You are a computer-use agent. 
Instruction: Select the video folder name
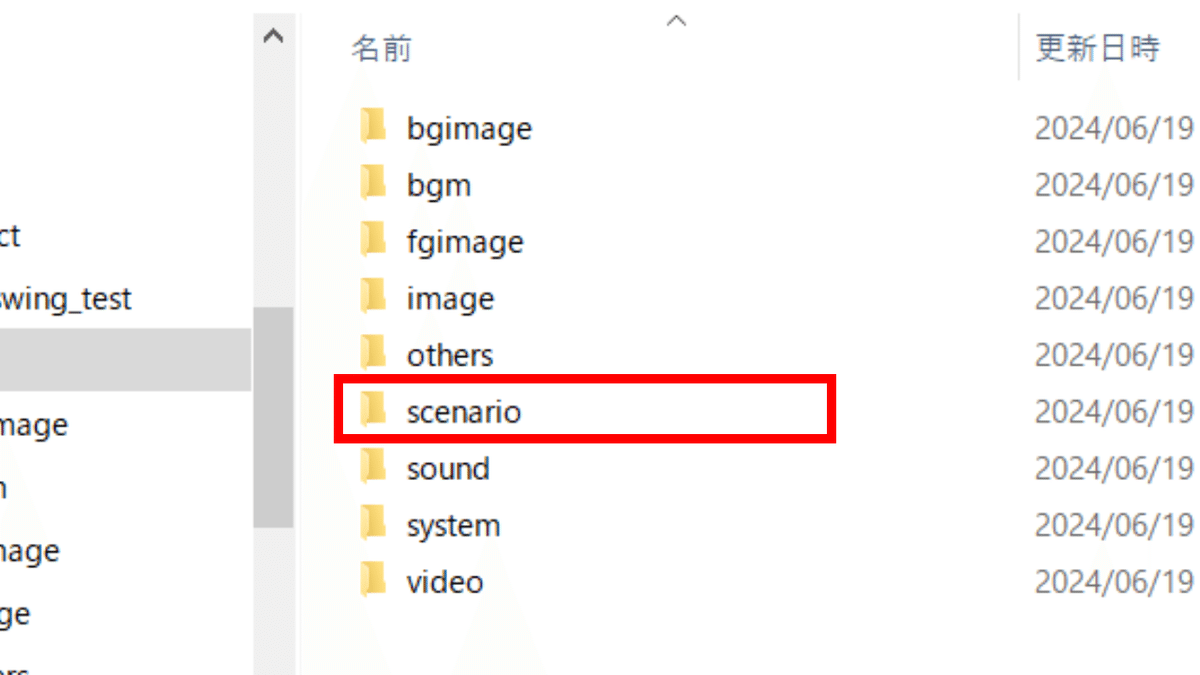tap(445, 582)
